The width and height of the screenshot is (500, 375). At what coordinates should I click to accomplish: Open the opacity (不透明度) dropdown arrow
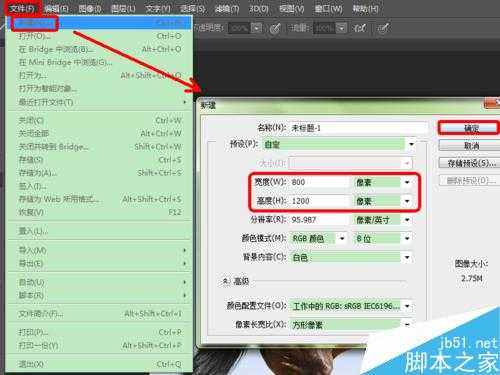point(256,28)
